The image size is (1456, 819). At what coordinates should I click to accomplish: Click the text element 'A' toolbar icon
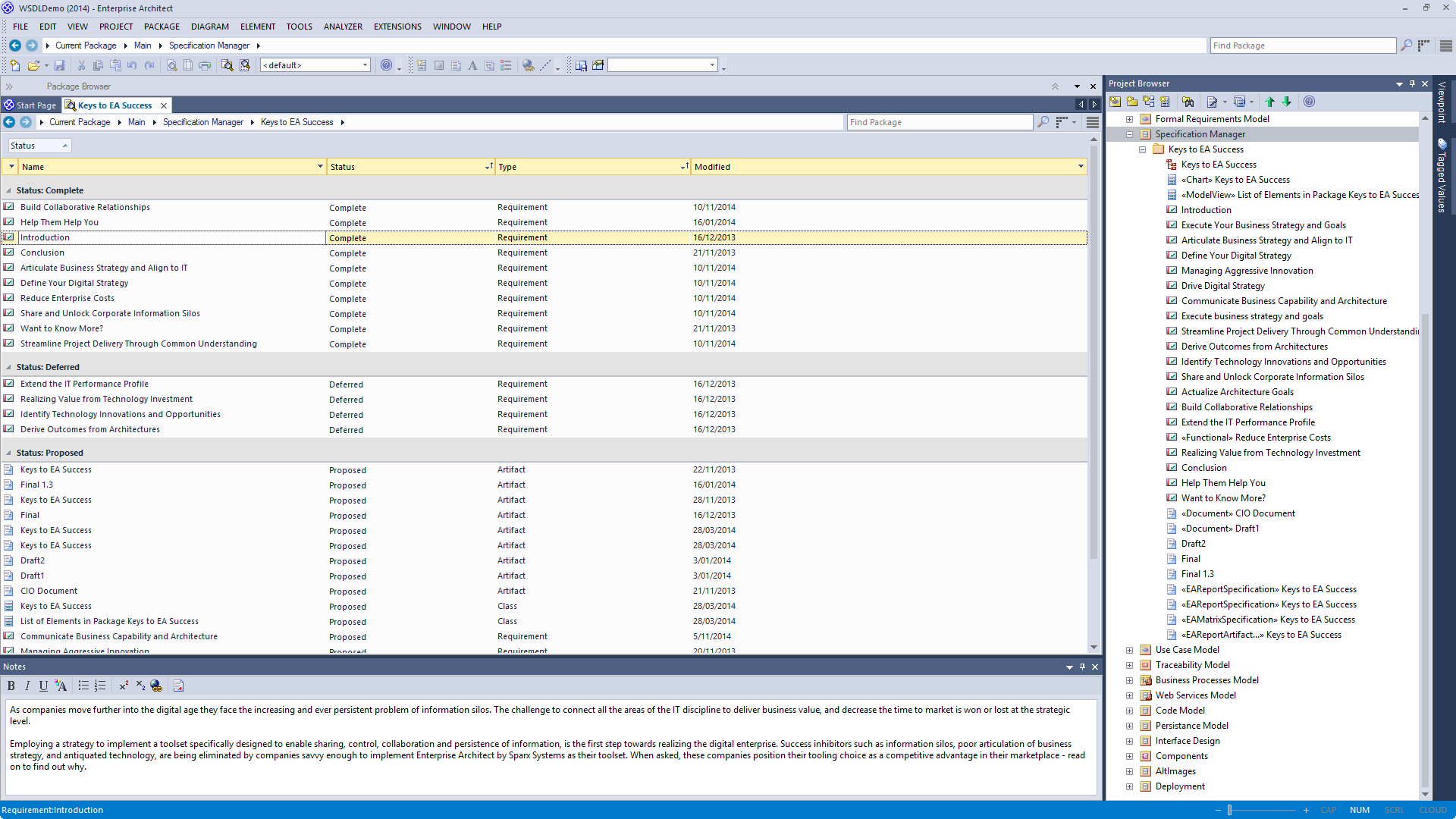pos(472,66)
